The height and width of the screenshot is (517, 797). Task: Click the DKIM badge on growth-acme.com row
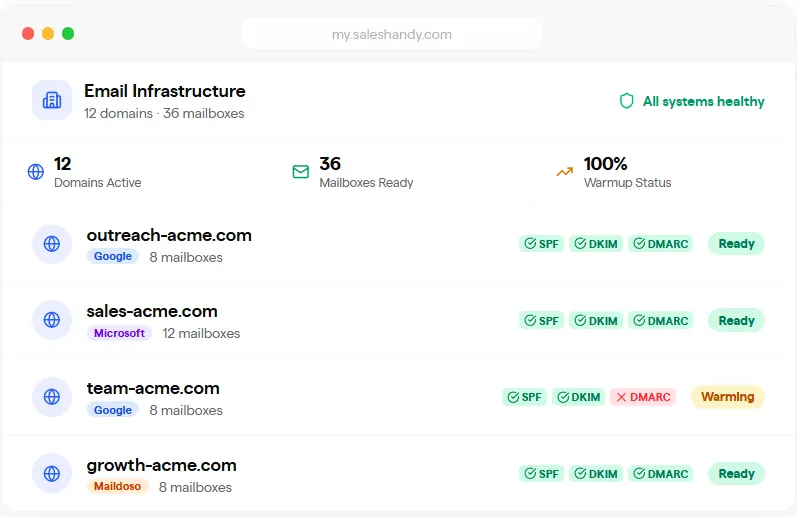coord(596,474)
